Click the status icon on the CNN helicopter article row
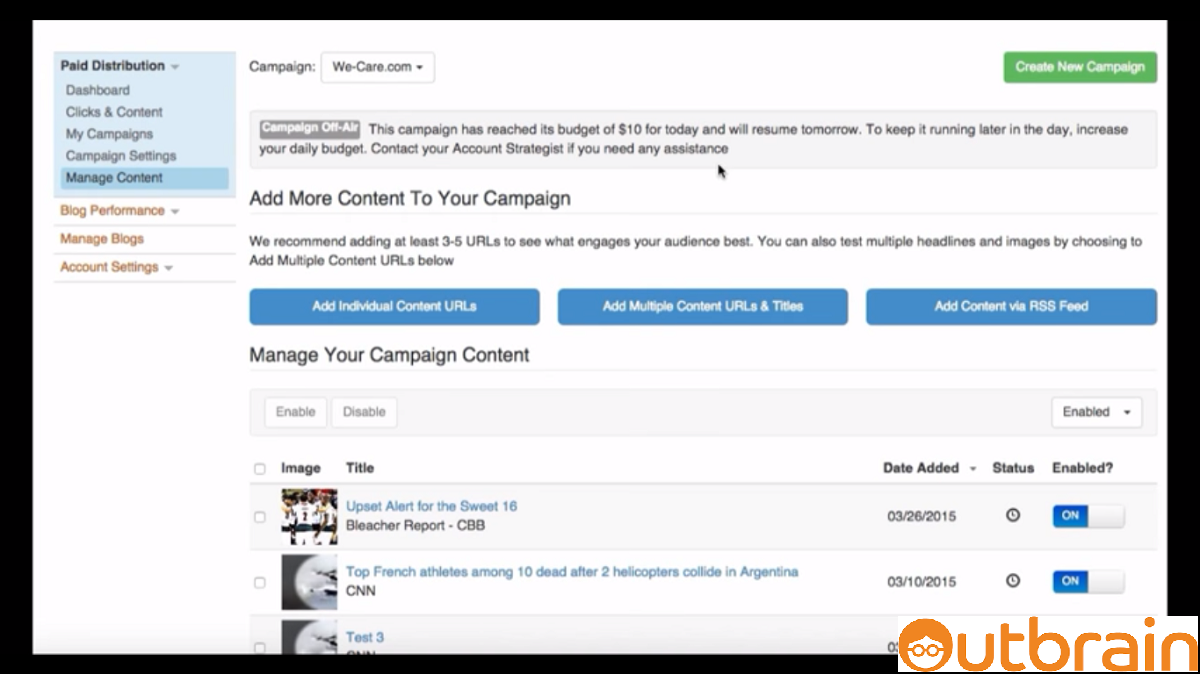Viewport: 1200px width, 674px height. [x=1013, y=580]
